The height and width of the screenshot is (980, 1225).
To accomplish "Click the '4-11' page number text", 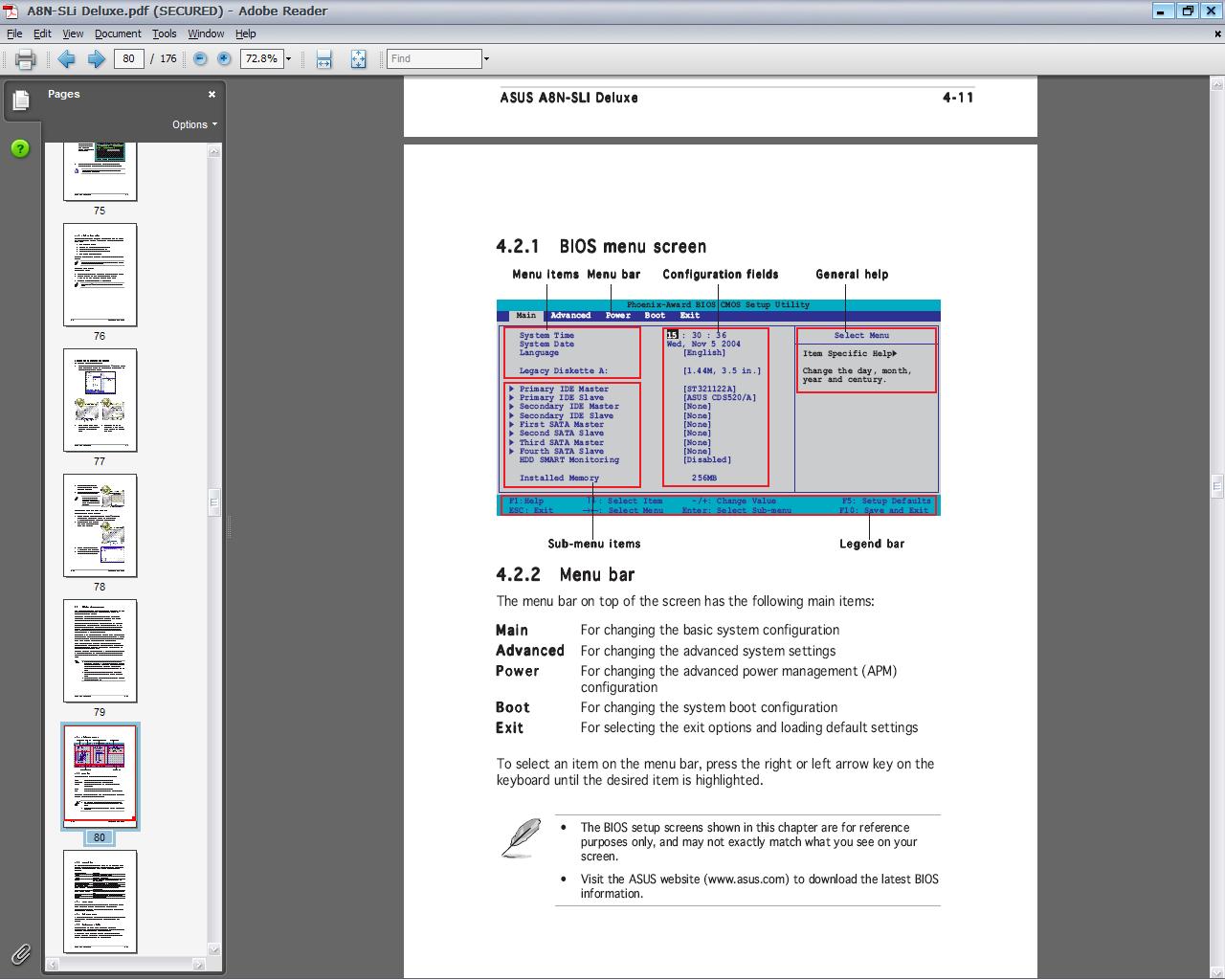I will (958, 98).
